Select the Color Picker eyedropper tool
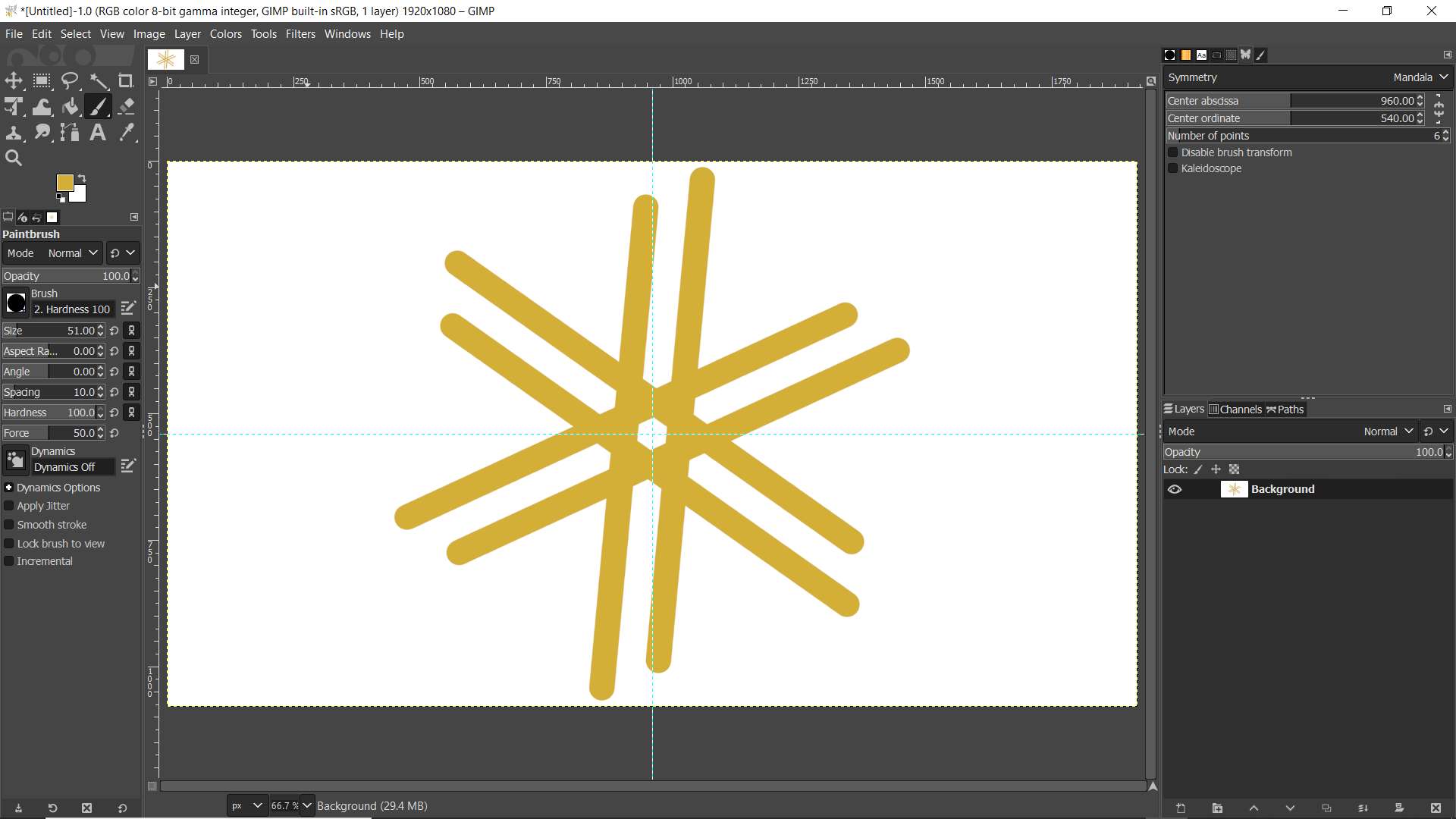This screenshot has height=819, width=1456. point(127,133)
